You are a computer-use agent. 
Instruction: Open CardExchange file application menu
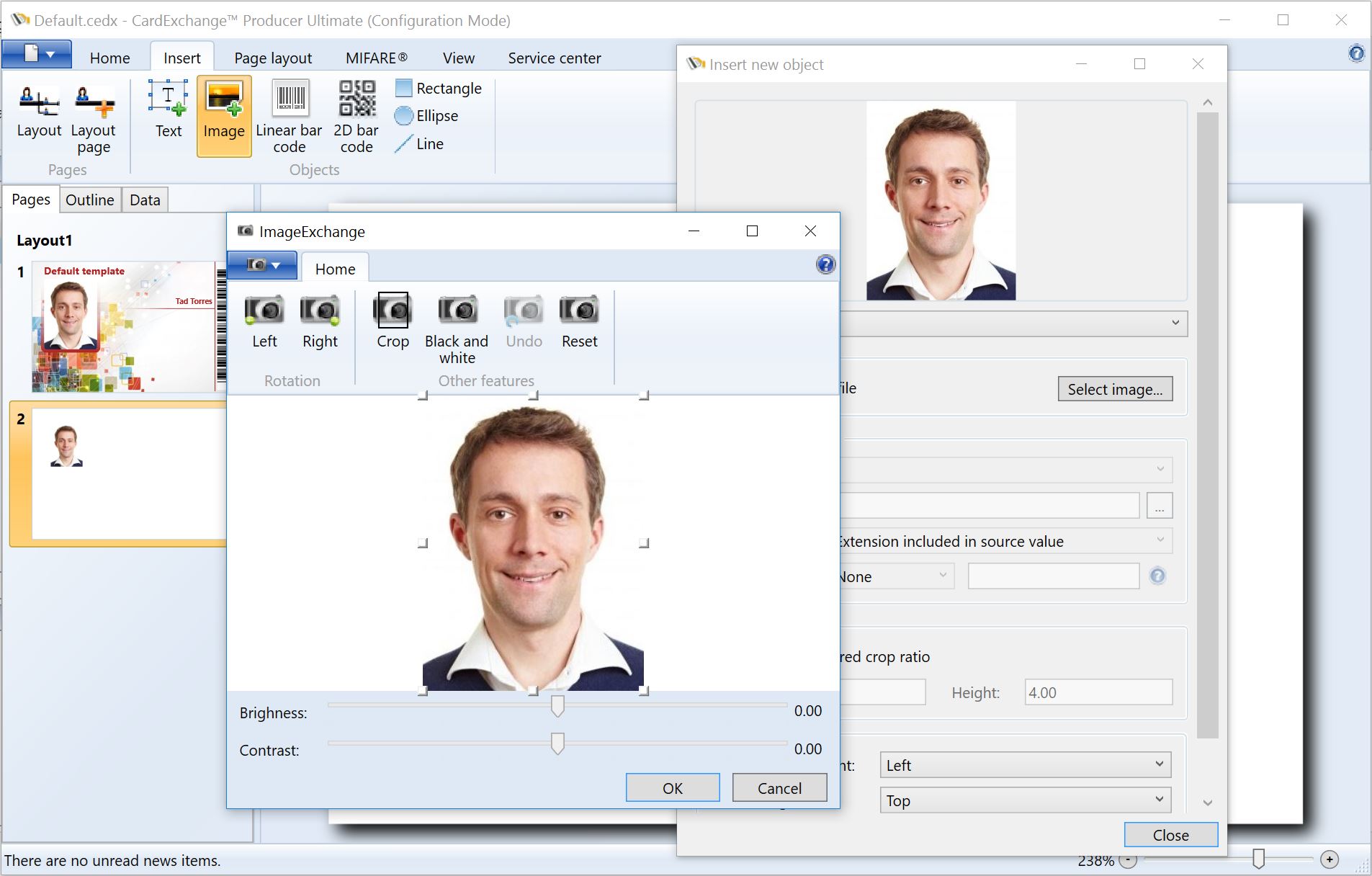37,54
